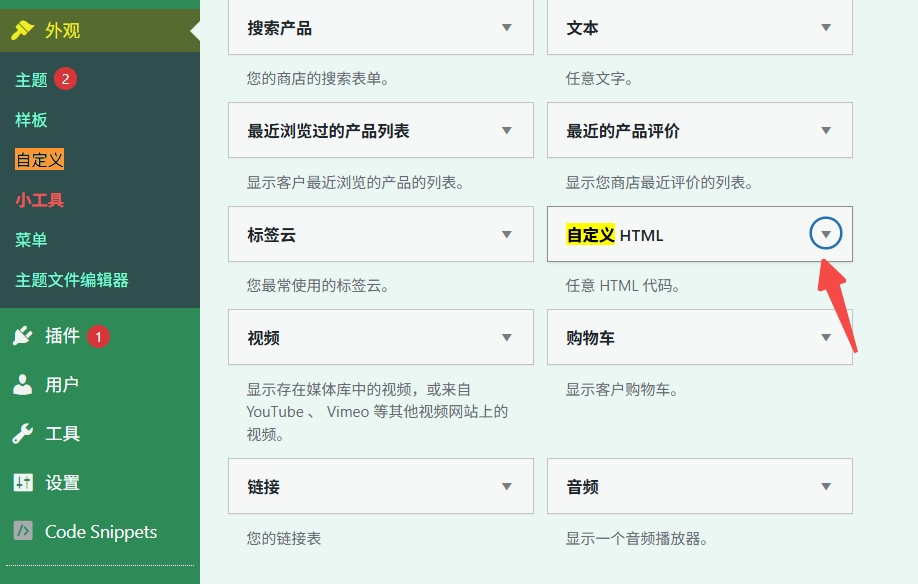
Task: Click description 显示客户购物车。
Action: [x=622, y=389]
